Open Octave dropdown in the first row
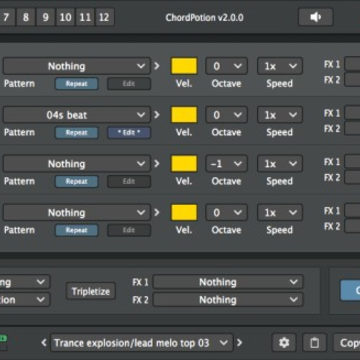 [226, 66]
